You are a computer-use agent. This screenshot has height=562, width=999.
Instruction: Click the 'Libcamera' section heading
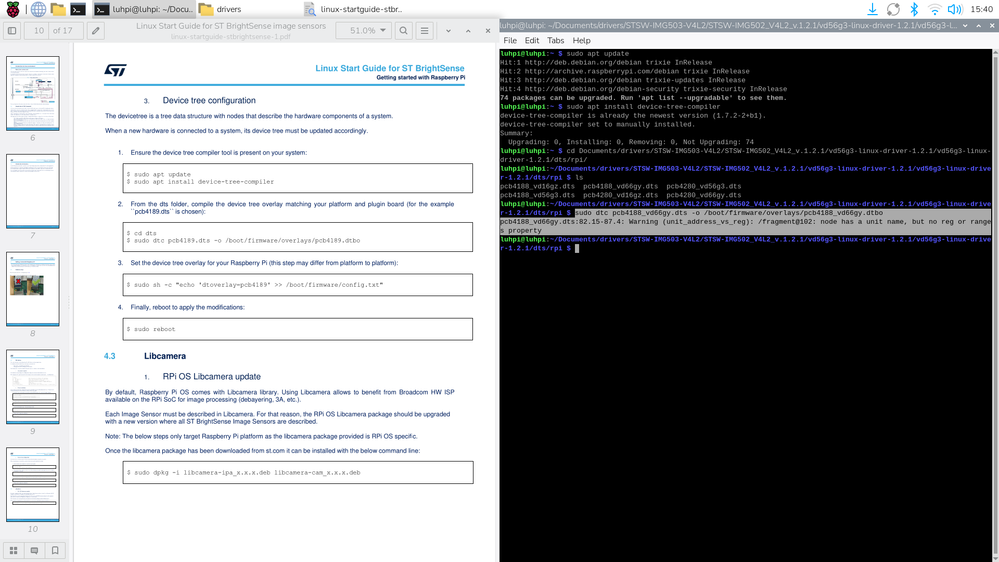(x=165, y=356)
